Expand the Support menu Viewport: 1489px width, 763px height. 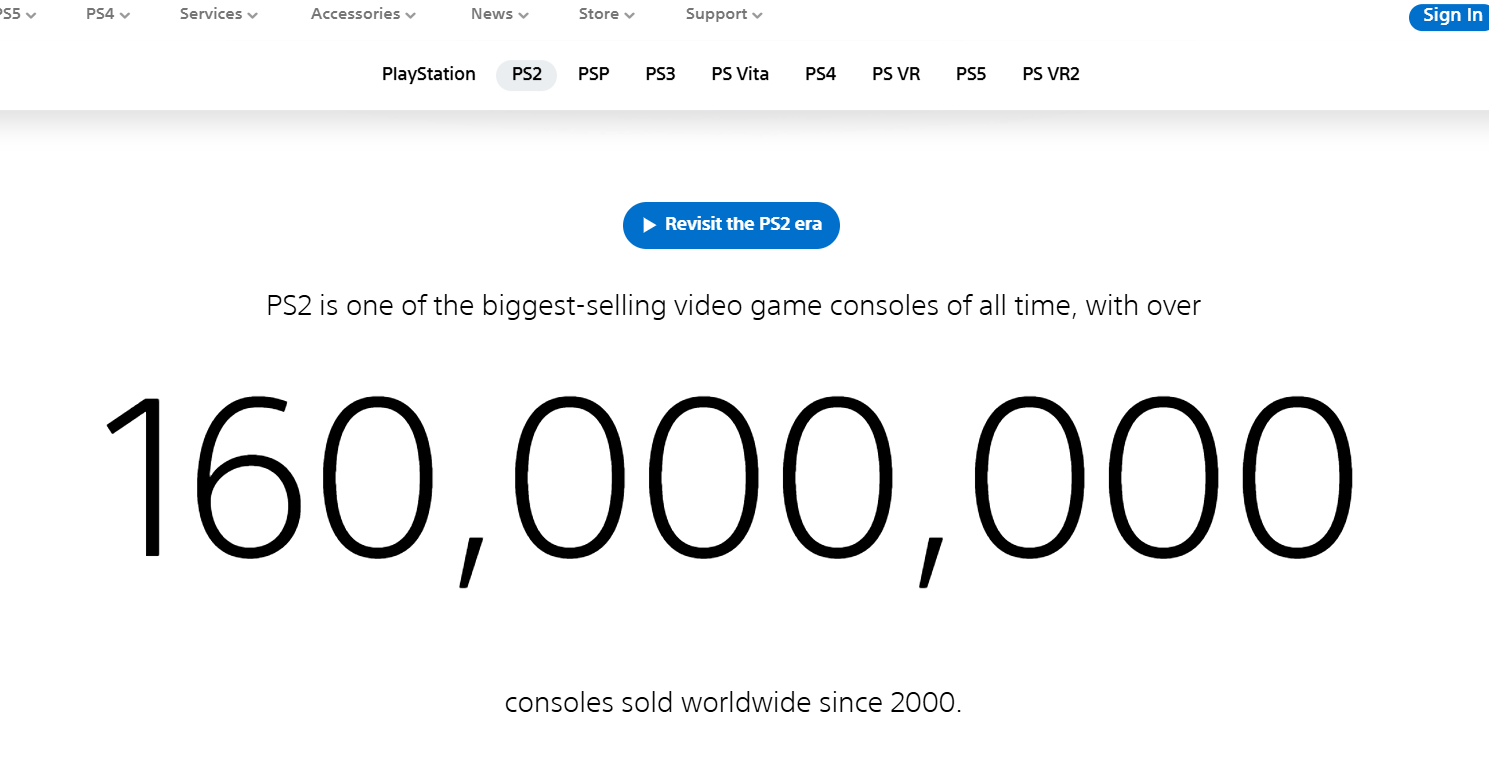(724, 14)
